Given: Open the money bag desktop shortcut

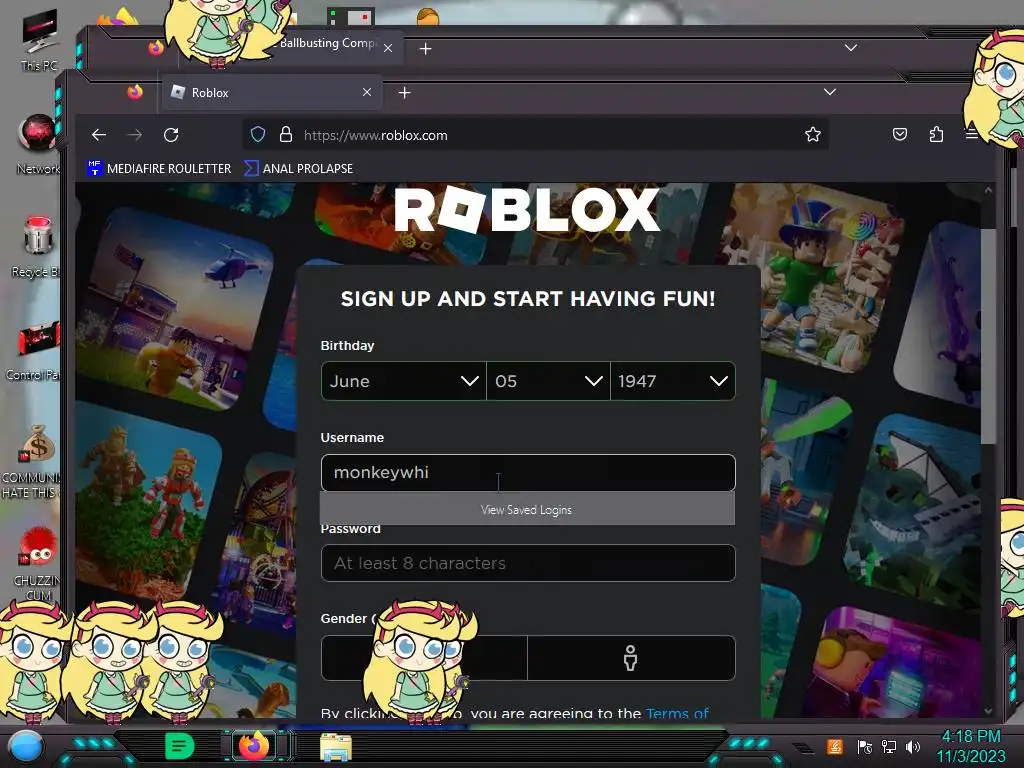Looking at the screenshot, I should 36,461.
